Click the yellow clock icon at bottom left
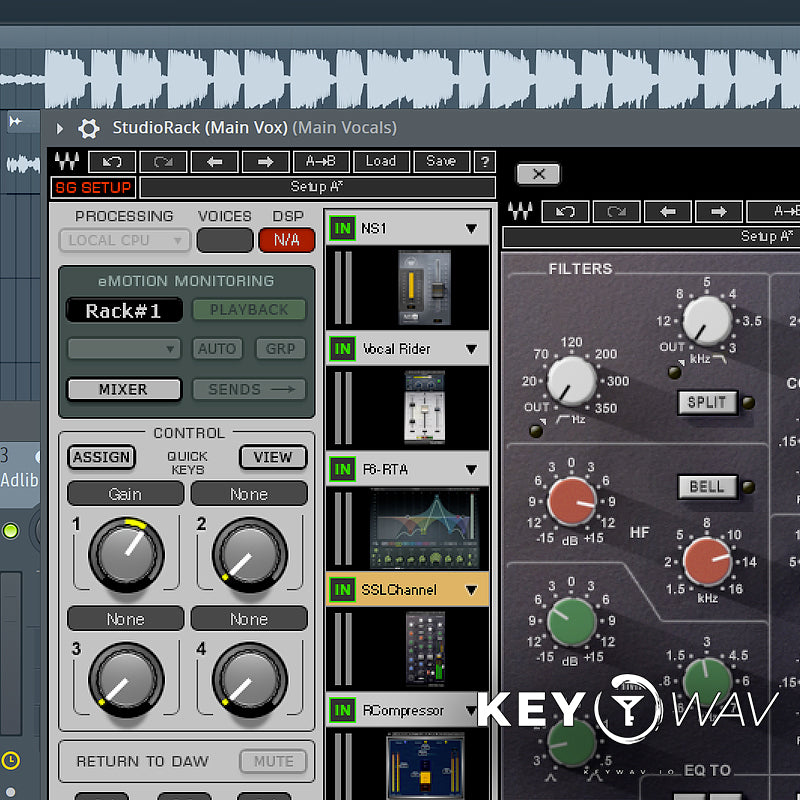This screenshot has width=800, height=800. (10, 760)
